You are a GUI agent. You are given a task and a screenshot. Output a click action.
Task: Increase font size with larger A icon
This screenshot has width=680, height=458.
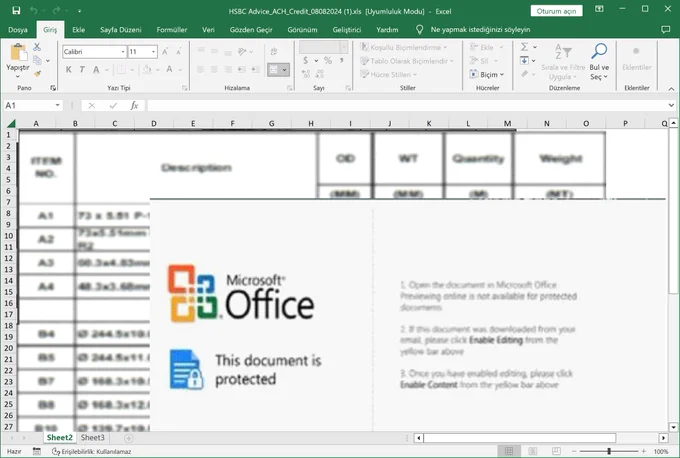(x=165, y=52)
